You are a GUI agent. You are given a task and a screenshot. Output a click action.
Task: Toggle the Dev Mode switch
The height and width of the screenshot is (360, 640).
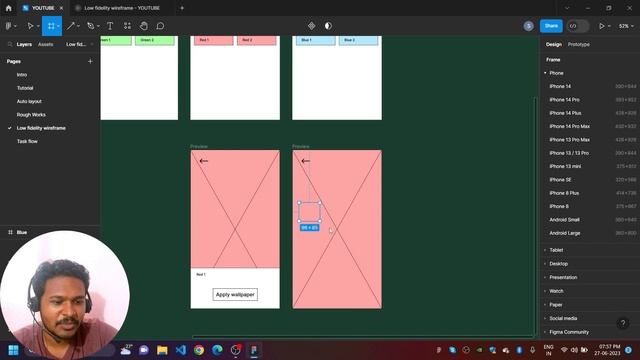pyautogui.click(x=578, y=26)
